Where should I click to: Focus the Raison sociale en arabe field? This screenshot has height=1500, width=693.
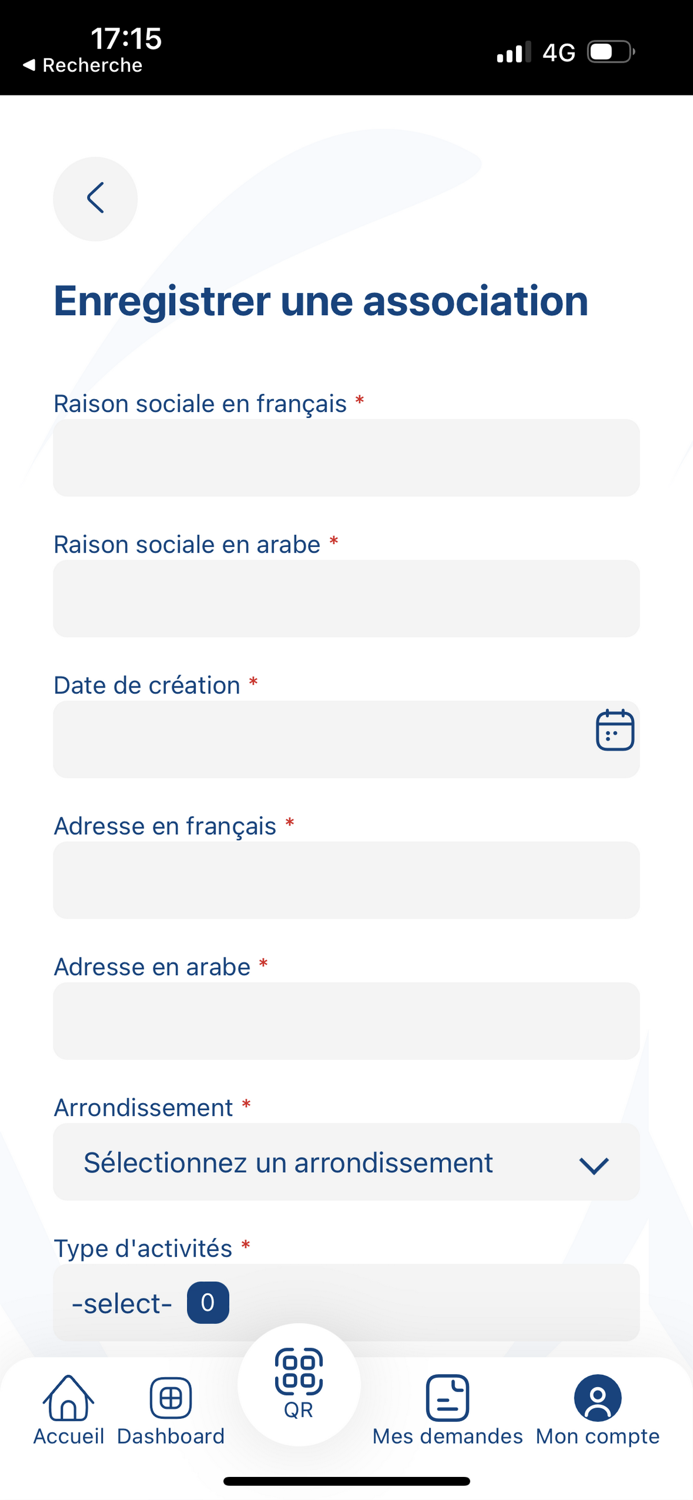[346, 599]
